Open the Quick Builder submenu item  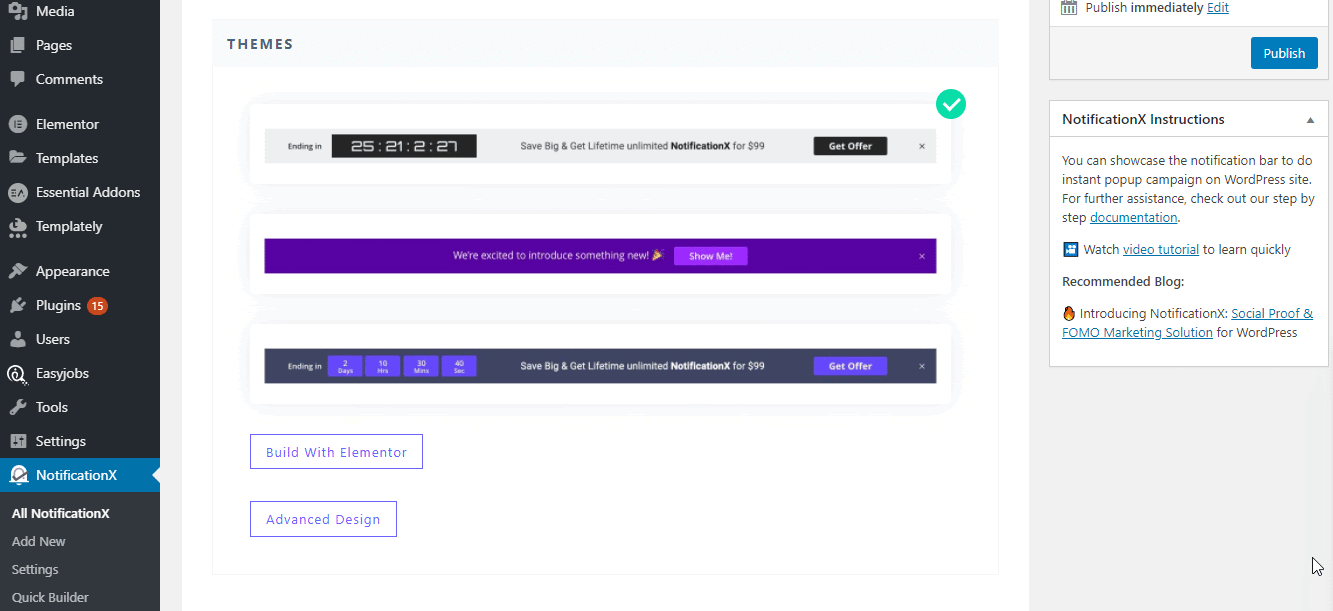(x=49, y=596)
